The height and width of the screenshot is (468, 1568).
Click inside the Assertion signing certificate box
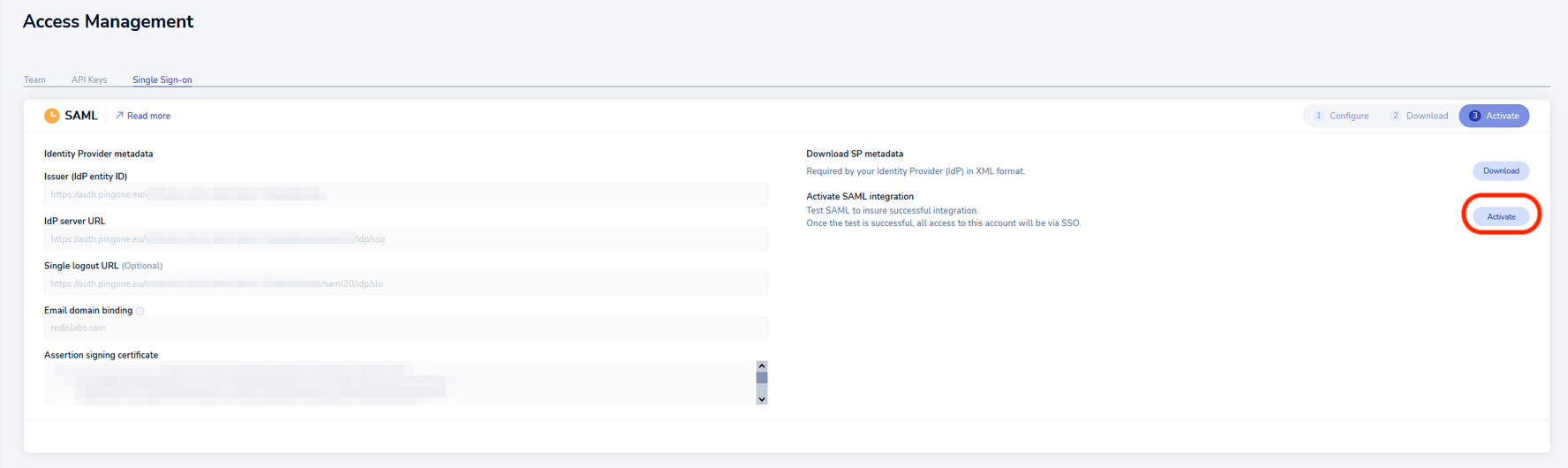coord(397,383)
